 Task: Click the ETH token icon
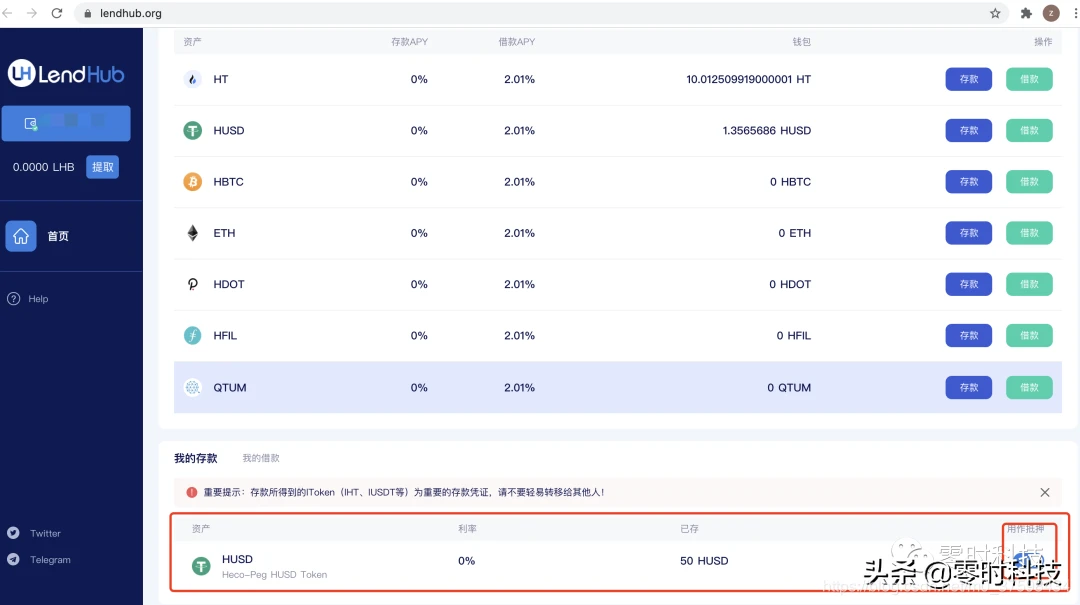pos(193,233)
